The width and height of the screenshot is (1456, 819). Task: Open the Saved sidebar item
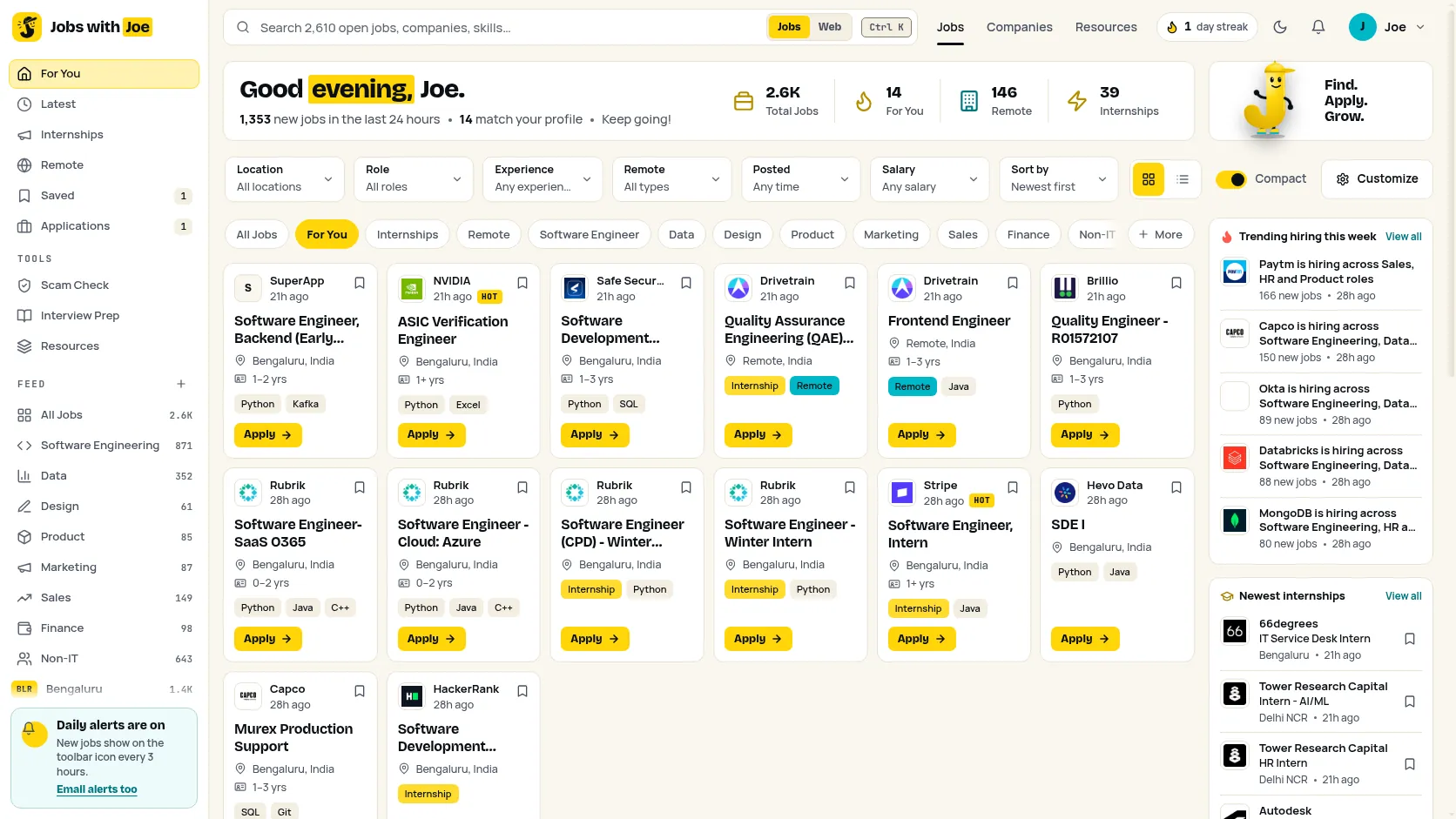click(104, 196)
